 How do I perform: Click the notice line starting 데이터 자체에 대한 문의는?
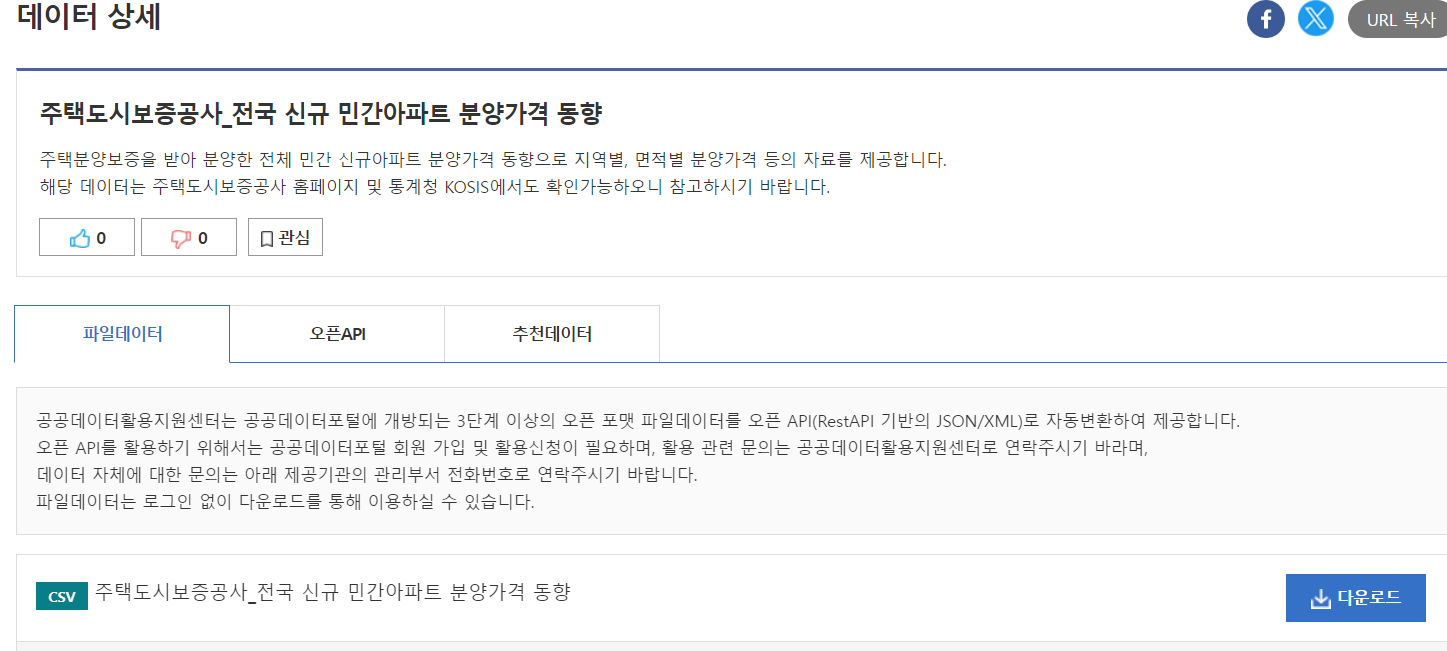(367, 474)
